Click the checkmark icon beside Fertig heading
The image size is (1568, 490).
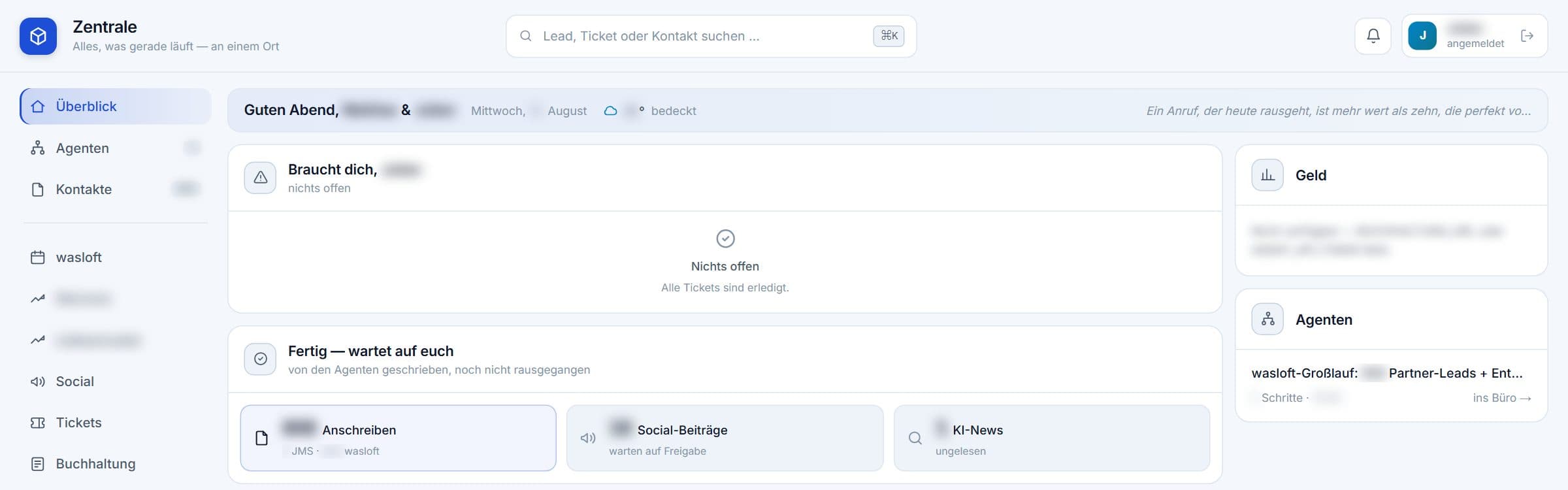260,359
